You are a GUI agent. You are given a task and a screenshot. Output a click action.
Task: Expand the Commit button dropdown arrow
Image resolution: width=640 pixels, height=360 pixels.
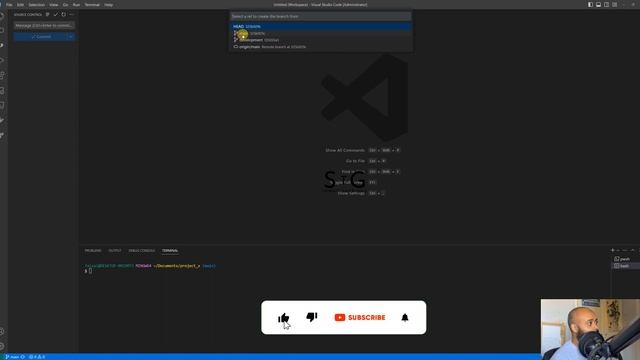click(71, 37)
